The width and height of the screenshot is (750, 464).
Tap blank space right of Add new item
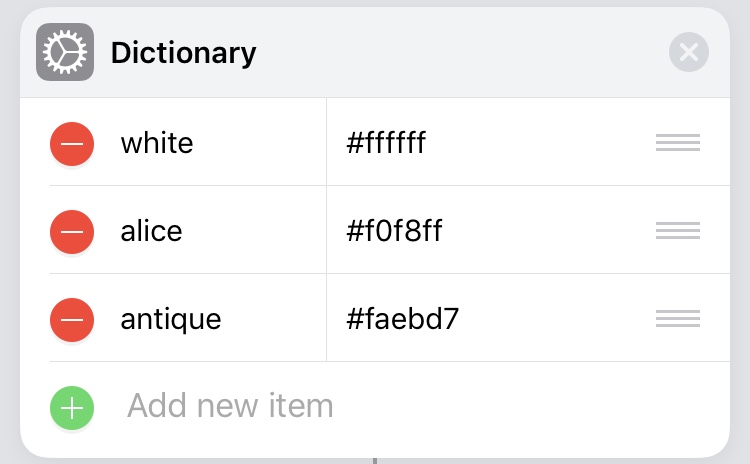point(540,406)
